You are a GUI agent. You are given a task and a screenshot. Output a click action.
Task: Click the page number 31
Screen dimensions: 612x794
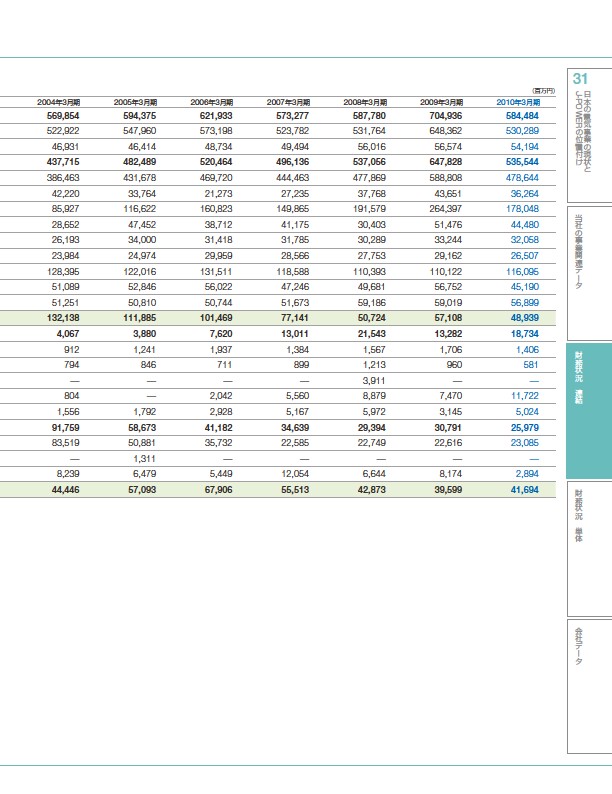[580, 79]
